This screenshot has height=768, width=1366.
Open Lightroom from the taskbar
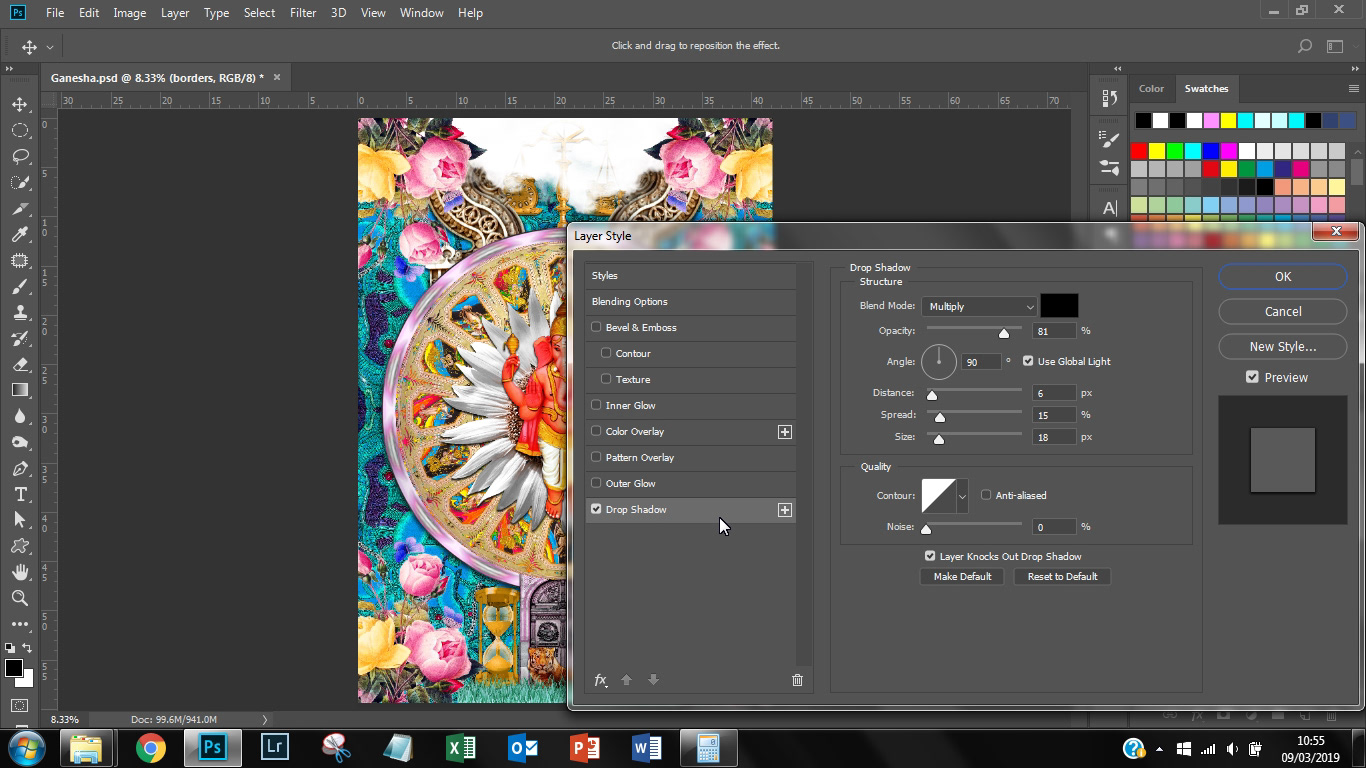[274, 748]
